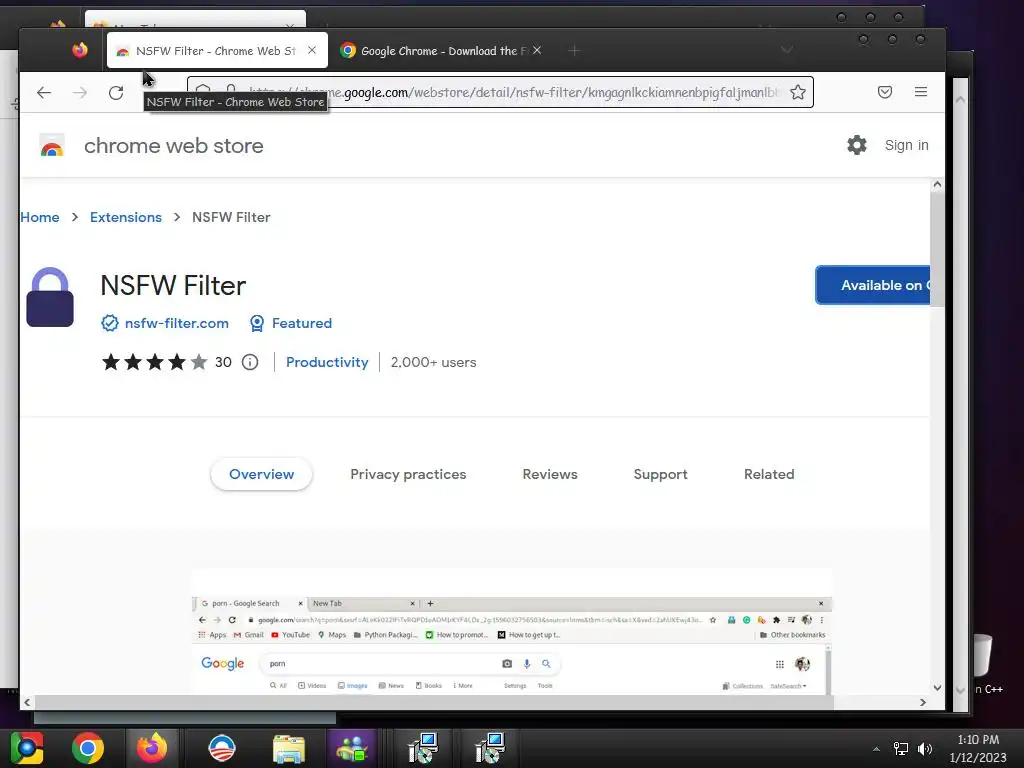Open the Reviews tab
Screen dimensions: 1024x768
(550, 474)
